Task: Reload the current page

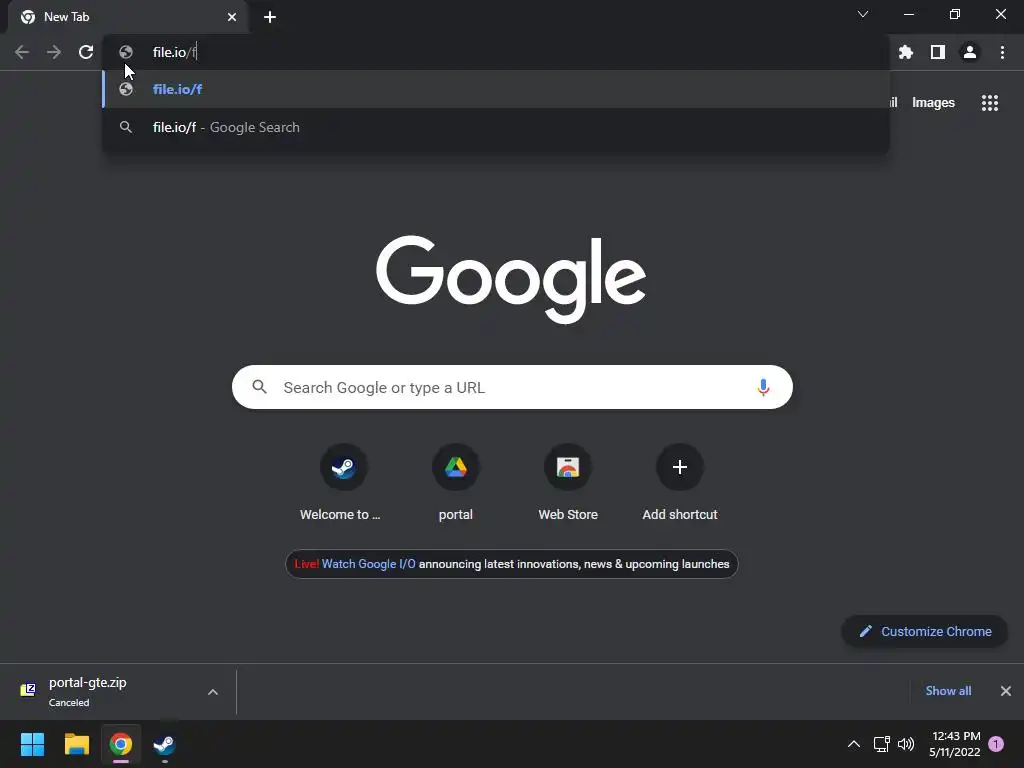Action: (x=86, y=52)
